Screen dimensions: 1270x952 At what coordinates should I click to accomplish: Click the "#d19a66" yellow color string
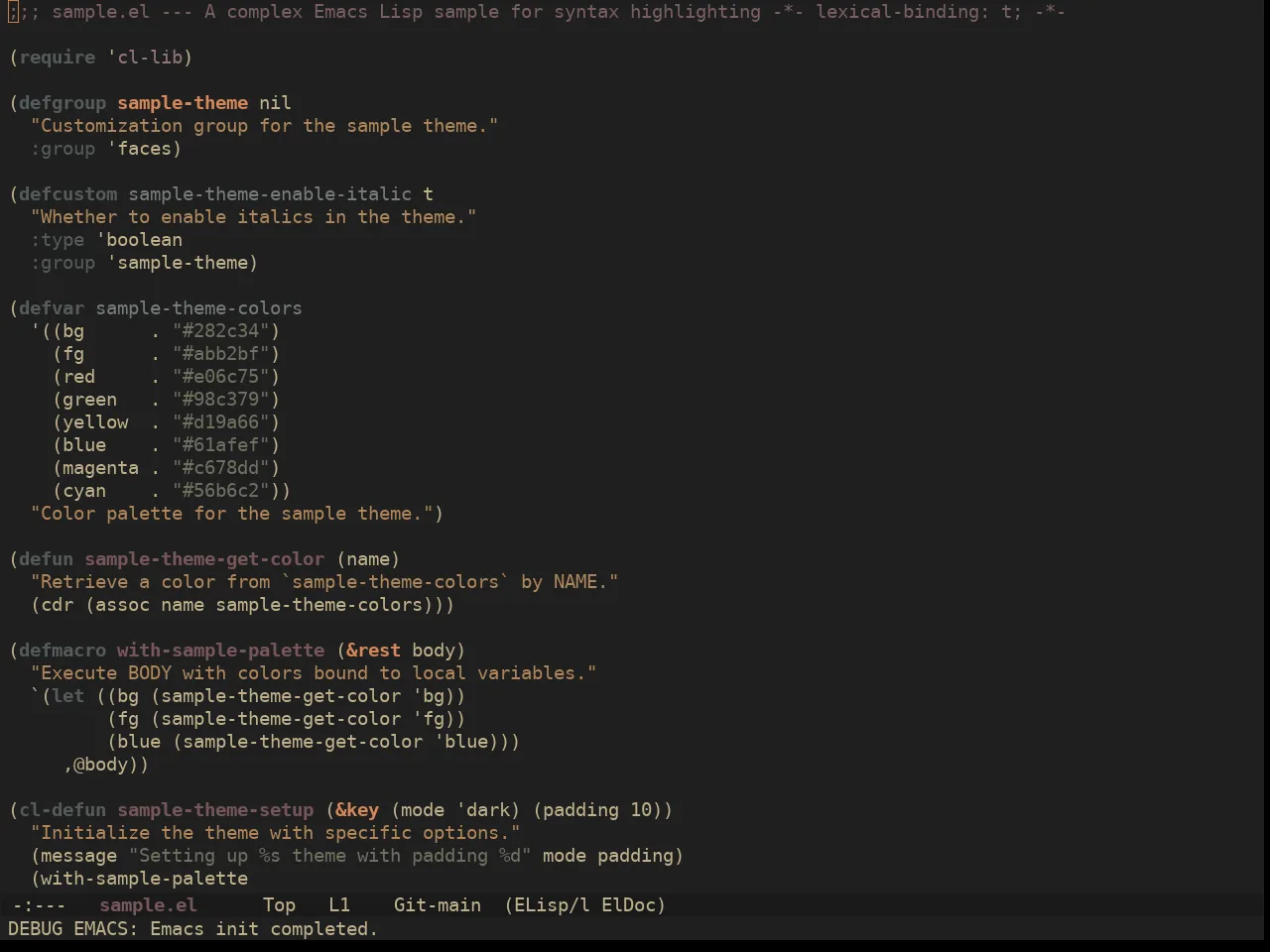click(221, 422)
